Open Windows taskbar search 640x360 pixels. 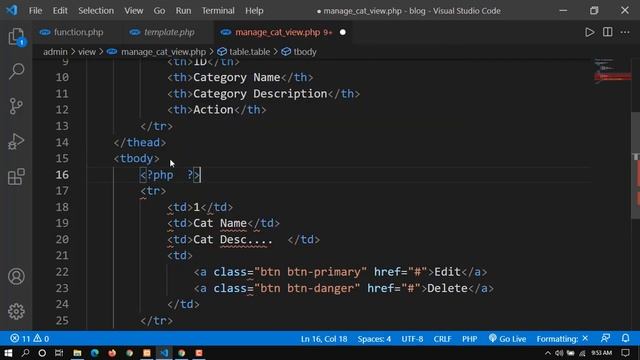[x=25, y=353]
